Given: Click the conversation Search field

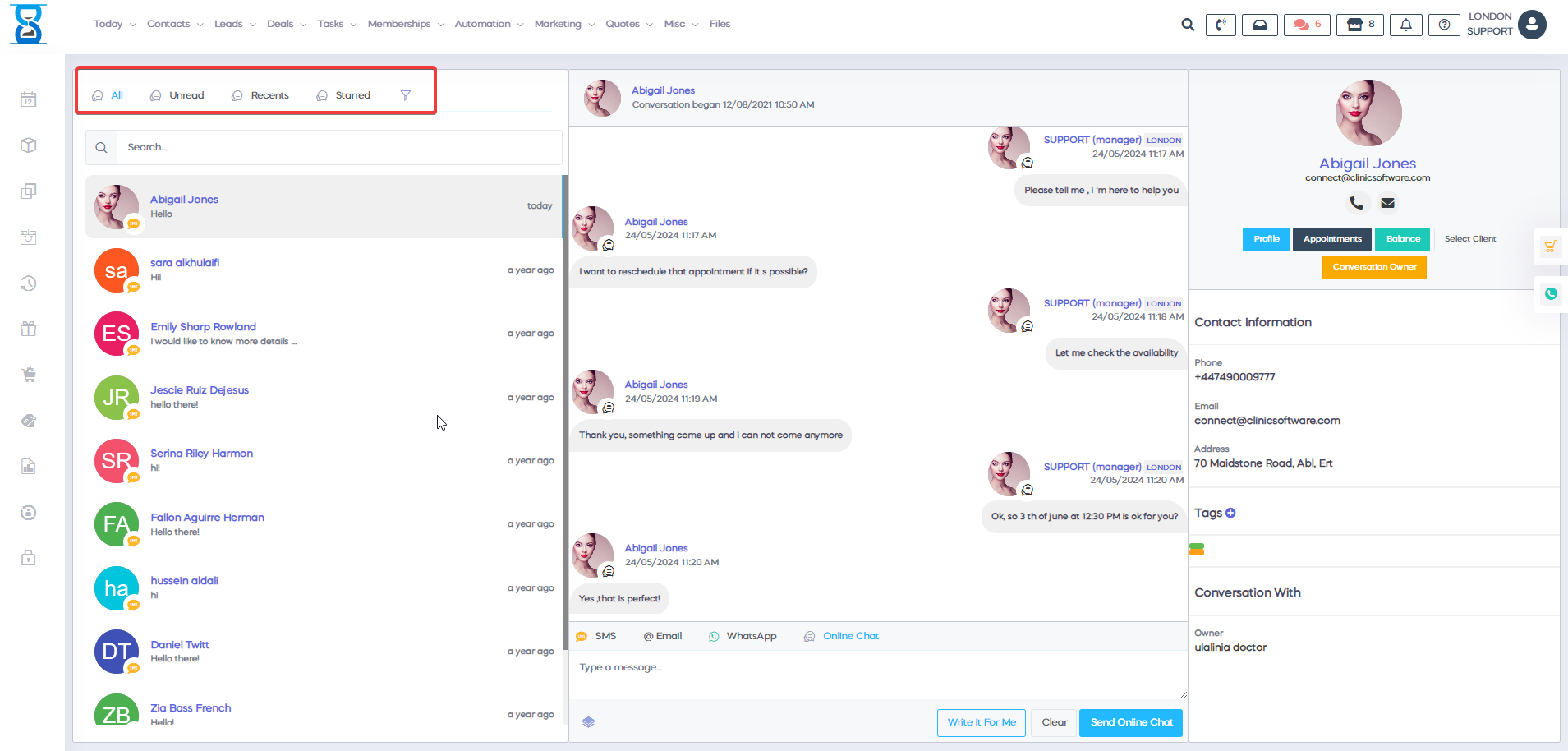Looking at the screenshot, I should tap(338, 147).
